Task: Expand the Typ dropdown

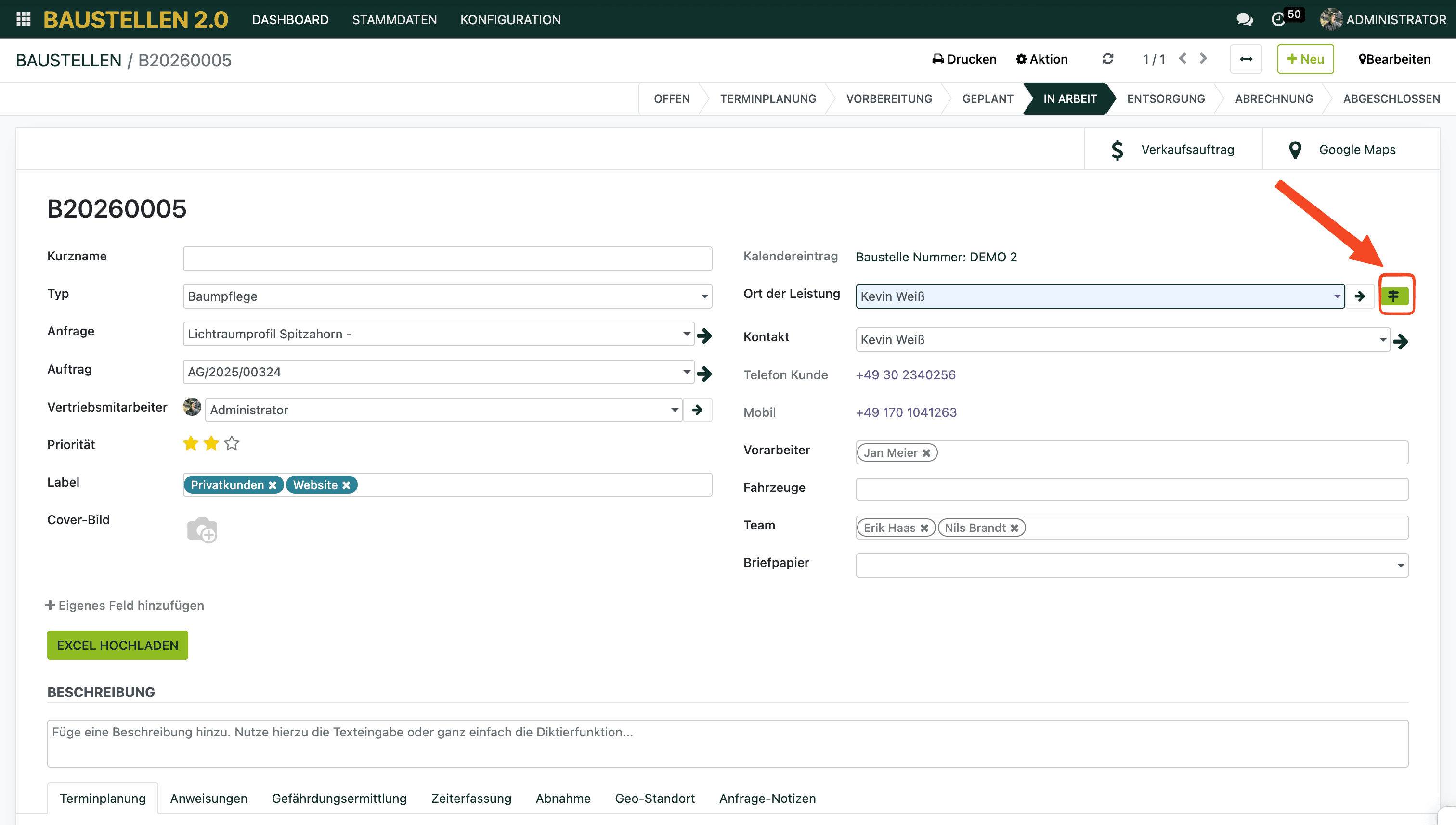Action: (x=704, y=296)
